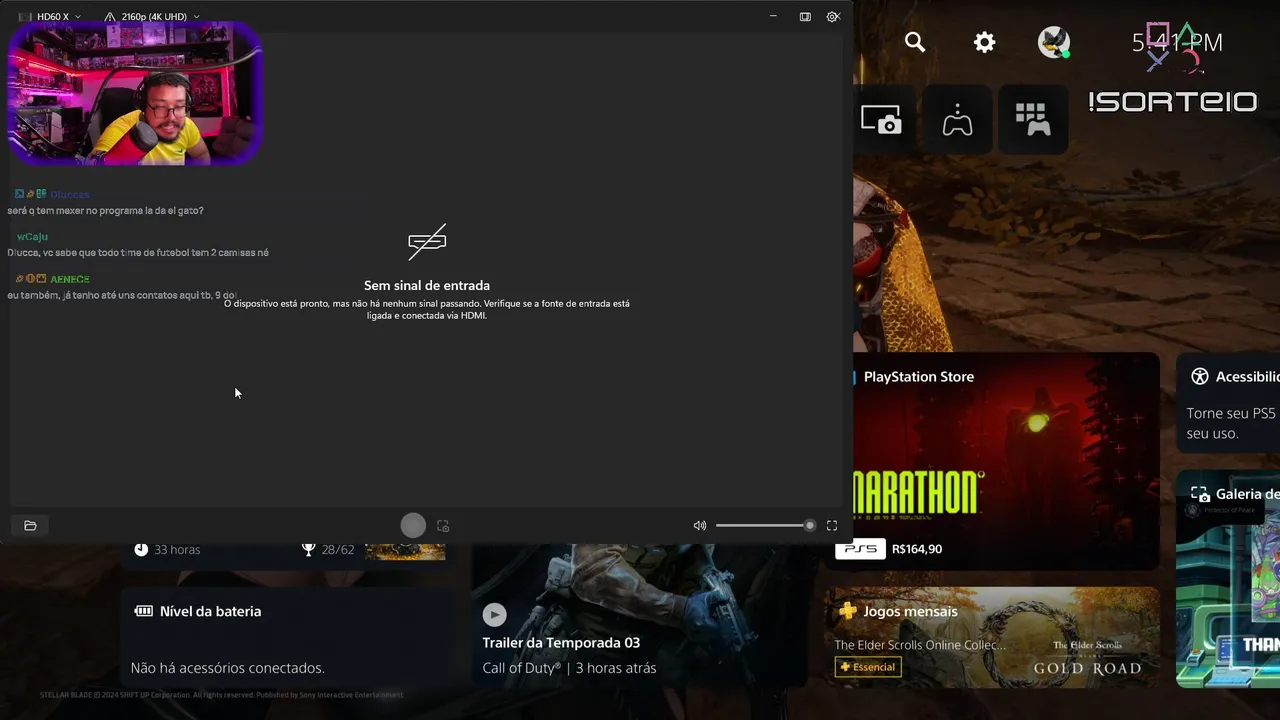The width and height of the screenshot is (1280, 720).
Task: Adjust the capture volume slider
Action: [765, 526]
